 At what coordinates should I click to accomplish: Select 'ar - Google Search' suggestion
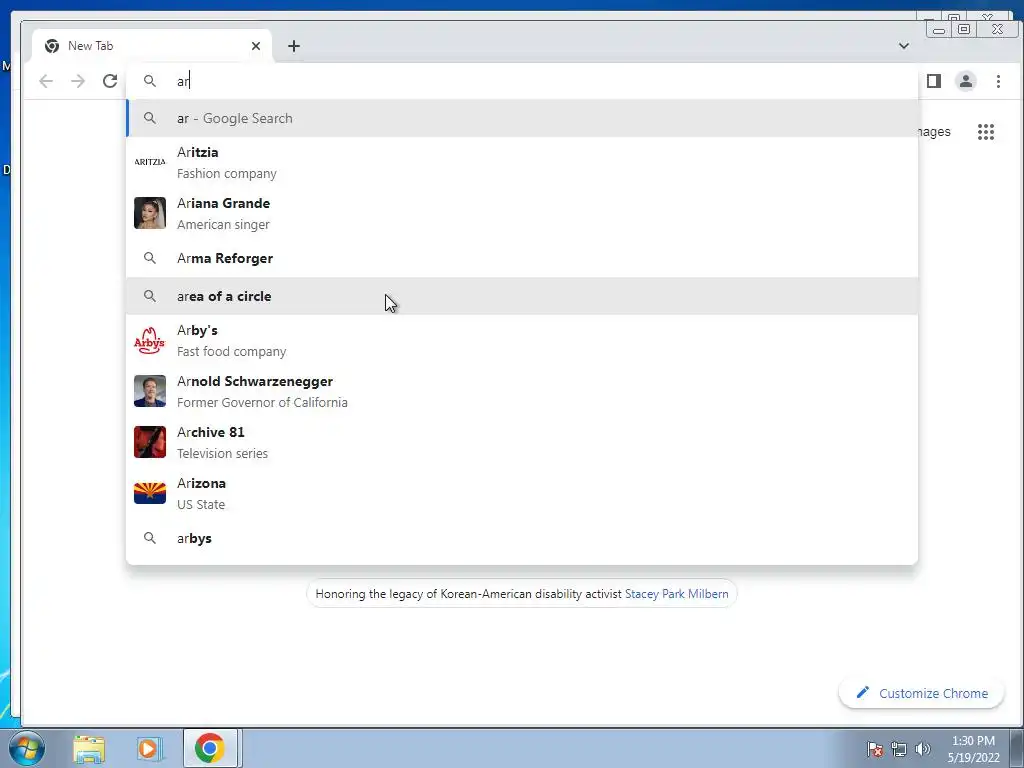tap(522, 118)
